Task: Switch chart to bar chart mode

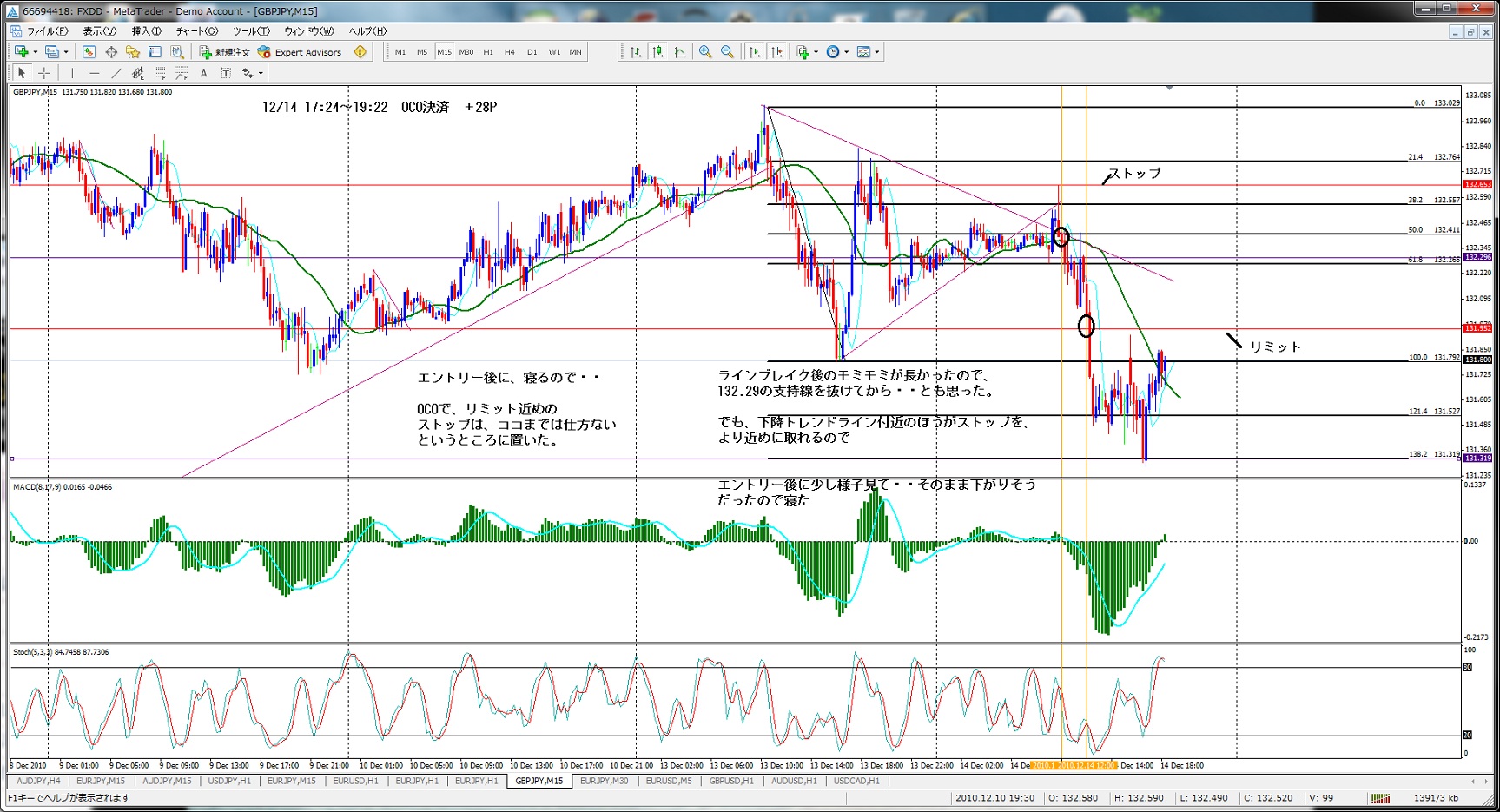Action: coord(636,52)
